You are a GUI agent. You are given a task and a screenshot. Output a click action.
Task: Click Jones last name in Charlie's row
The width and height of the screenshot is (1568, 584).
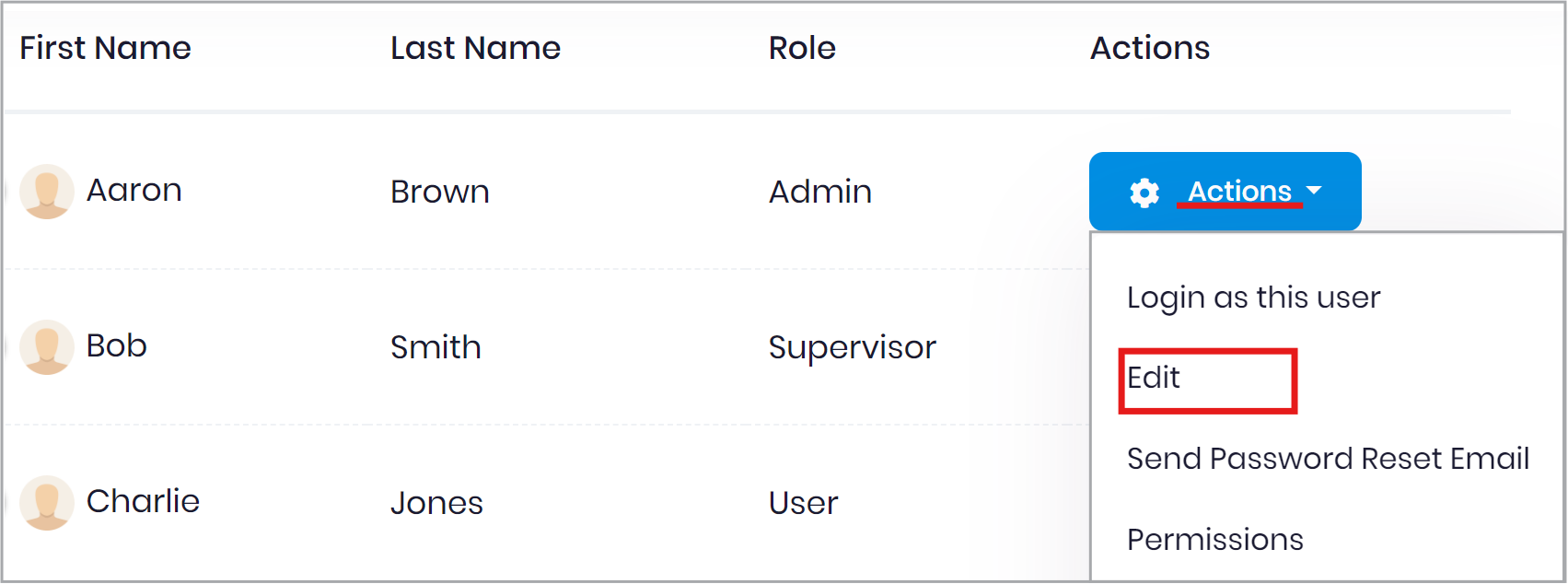coord(436,504)
